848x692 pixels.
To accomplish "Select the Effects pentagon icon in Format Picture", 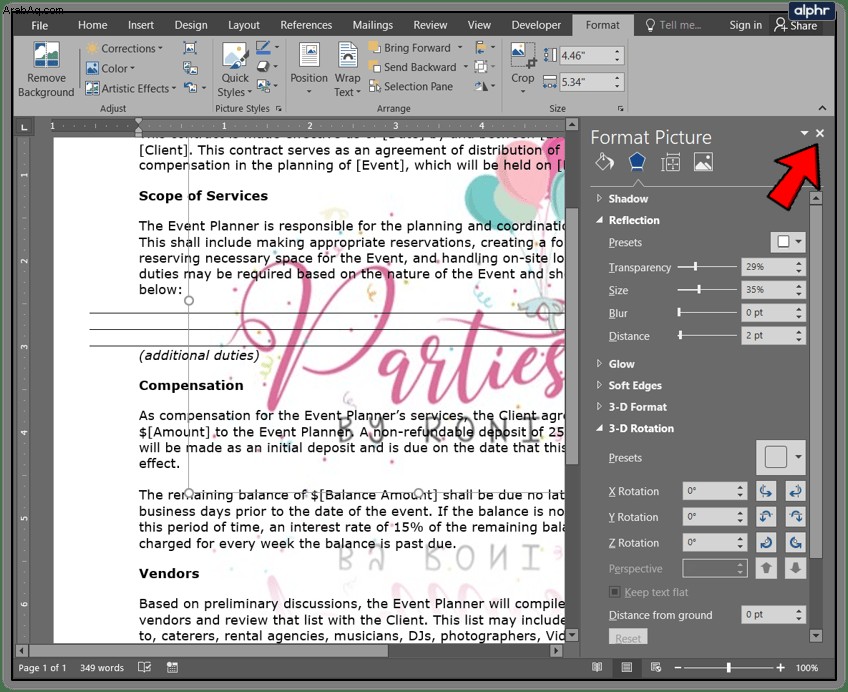I will tap(637, 162).
